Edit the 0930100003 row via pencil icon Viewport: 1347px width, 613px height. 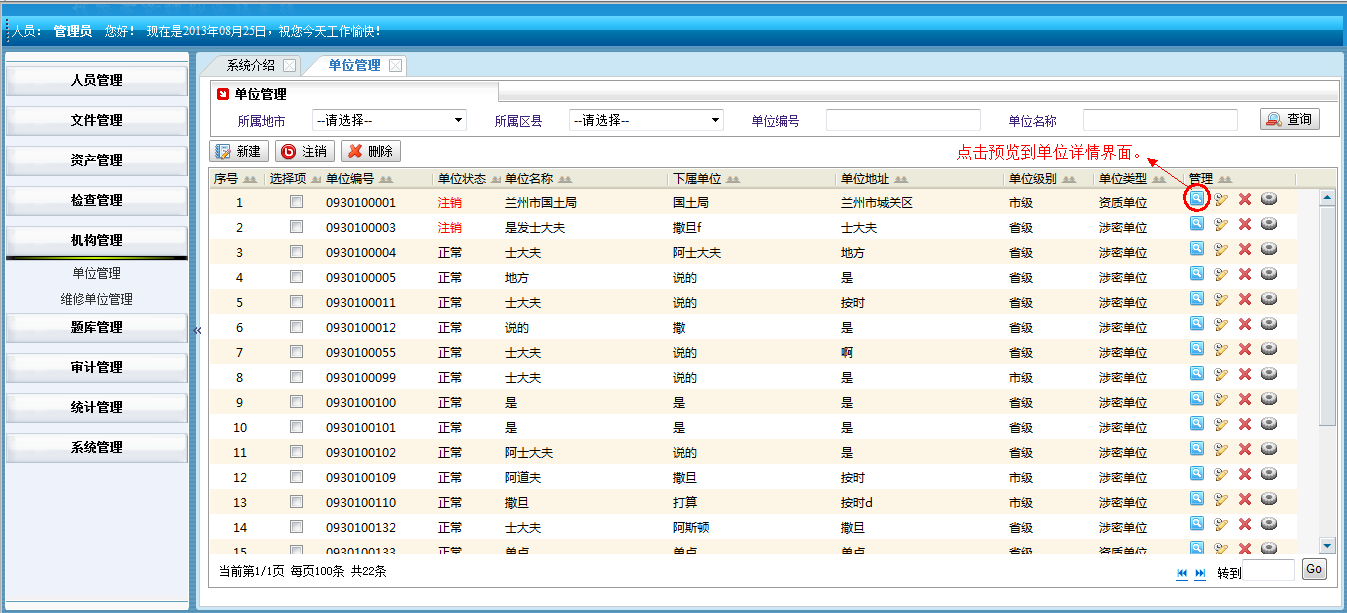(x=1221, y=223)
